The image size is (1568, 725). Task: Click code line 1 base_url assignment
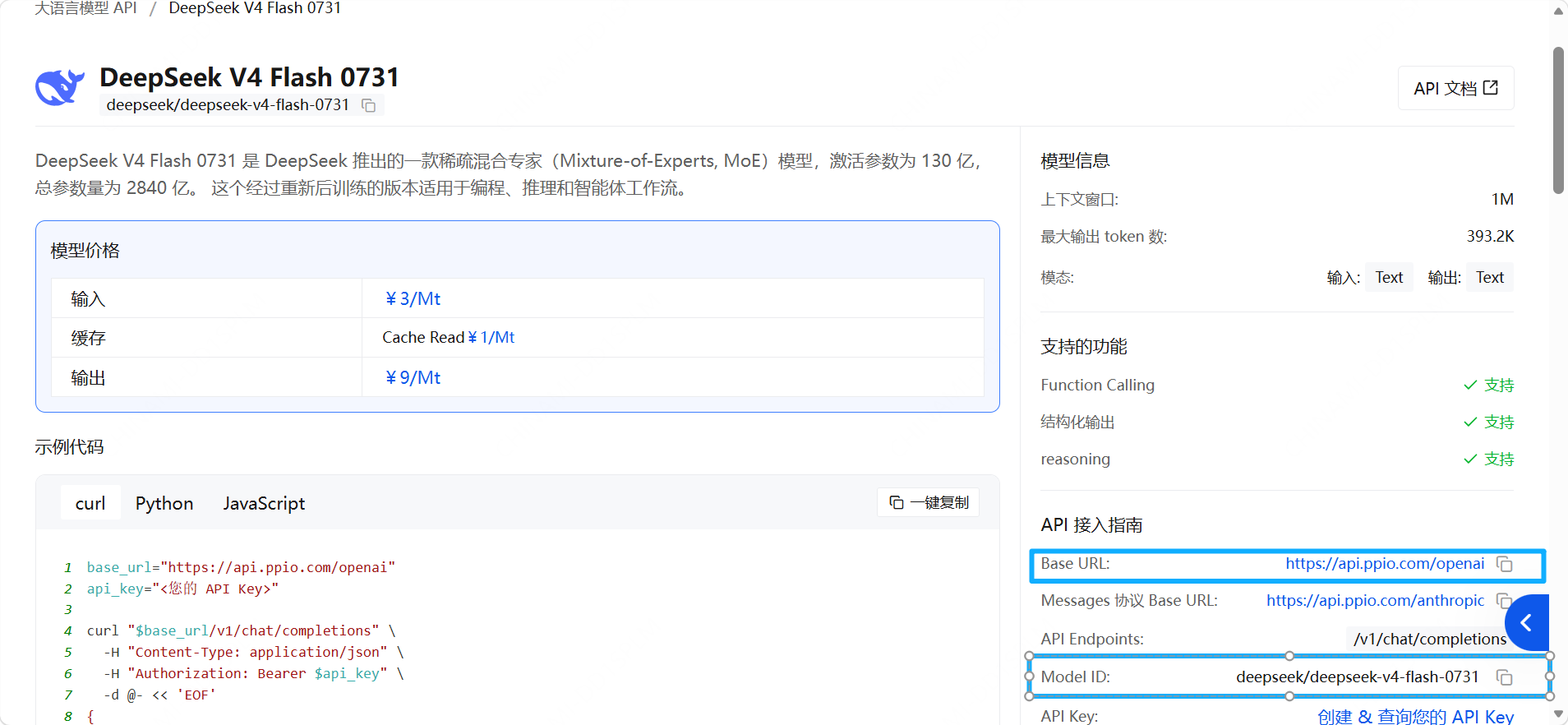pos(241,567)
